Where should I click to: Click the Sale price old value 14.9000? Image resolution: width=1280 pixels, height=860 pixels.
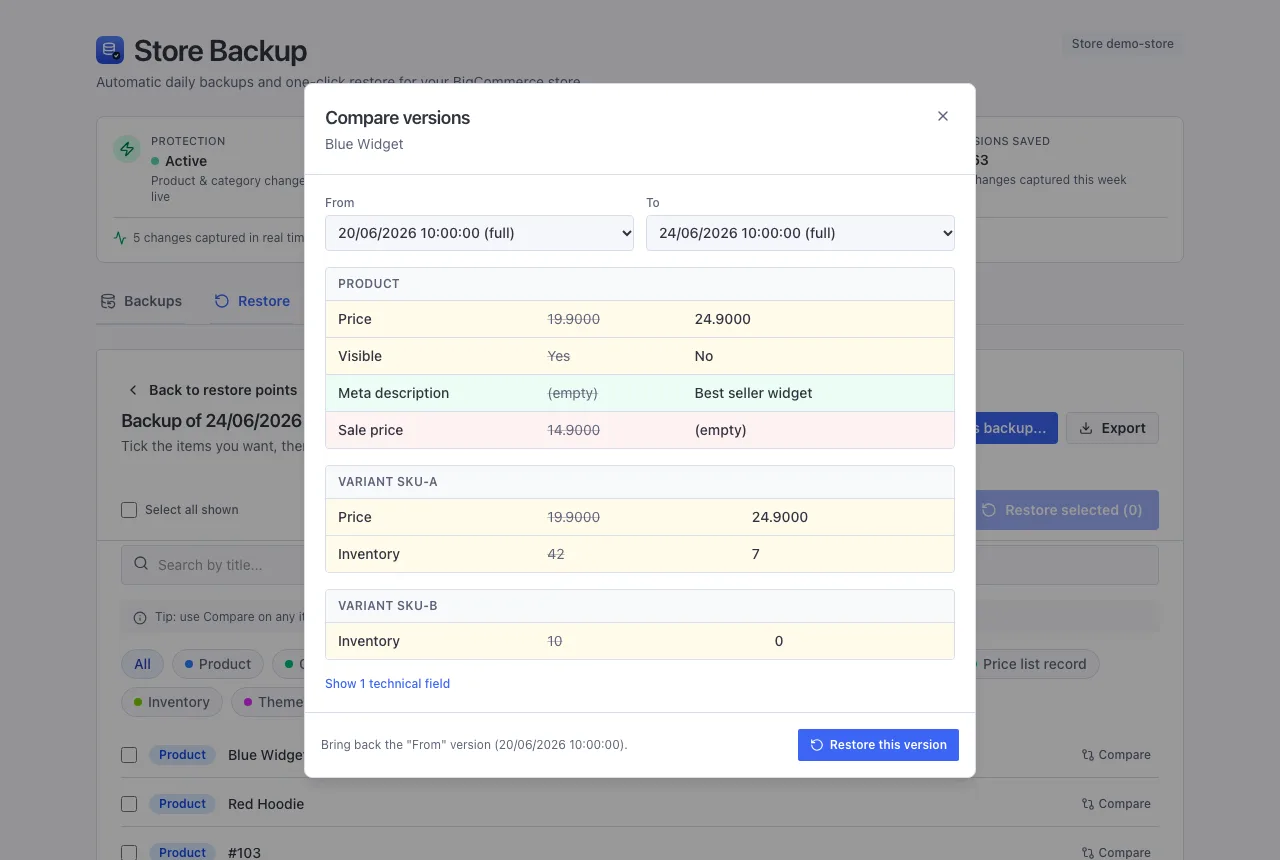click(574, 430)
